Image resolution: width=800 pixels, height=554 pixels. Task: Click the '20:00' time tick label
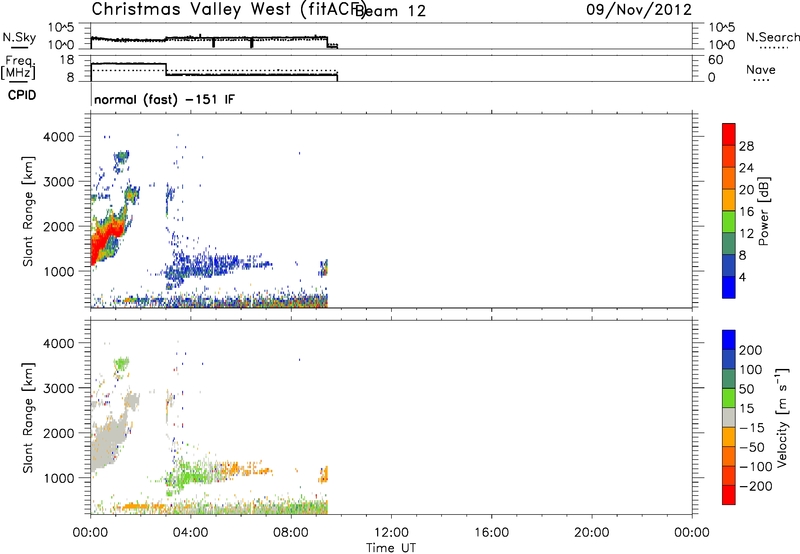592,533
